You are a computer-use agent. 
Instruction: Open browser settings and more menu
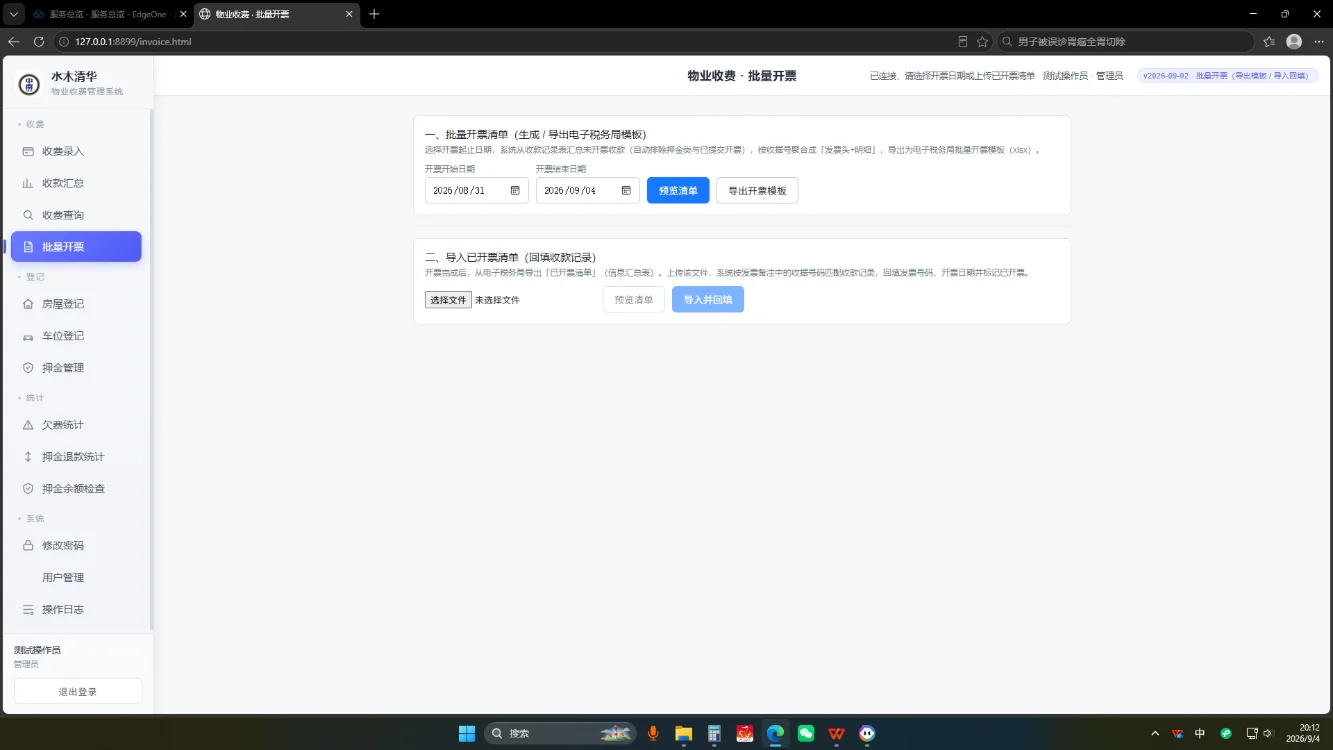pos(1319,42)
